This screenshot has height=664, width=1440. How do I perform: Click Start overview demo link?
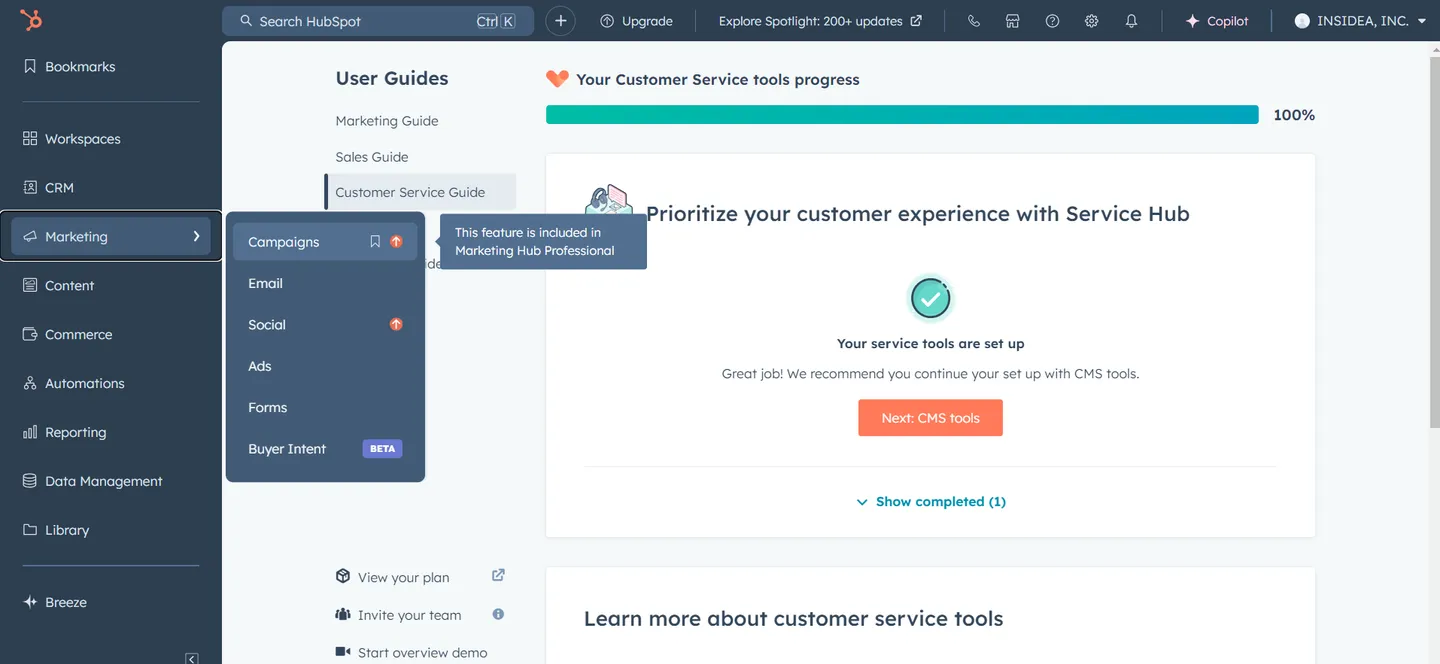[x=423, y=653]
